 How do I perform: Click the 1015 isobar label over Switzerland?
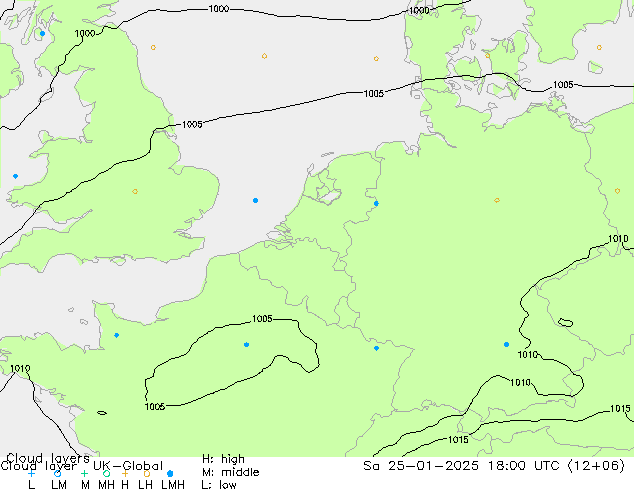tap(458, 439)
